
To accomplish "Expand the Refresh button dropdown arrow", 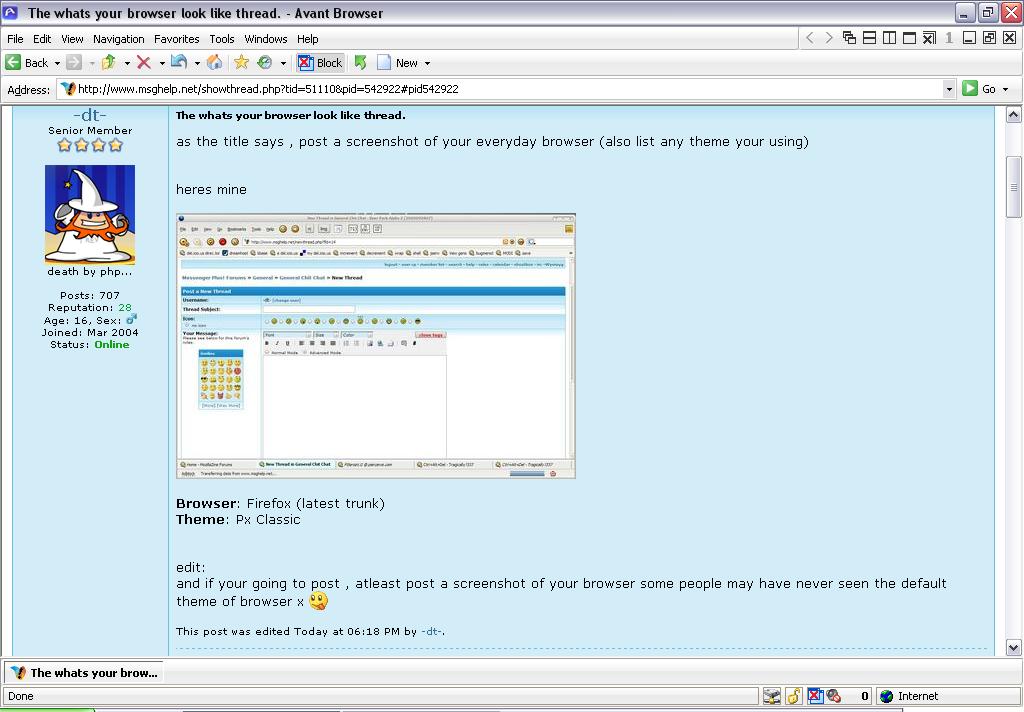I will click(197, 63).
